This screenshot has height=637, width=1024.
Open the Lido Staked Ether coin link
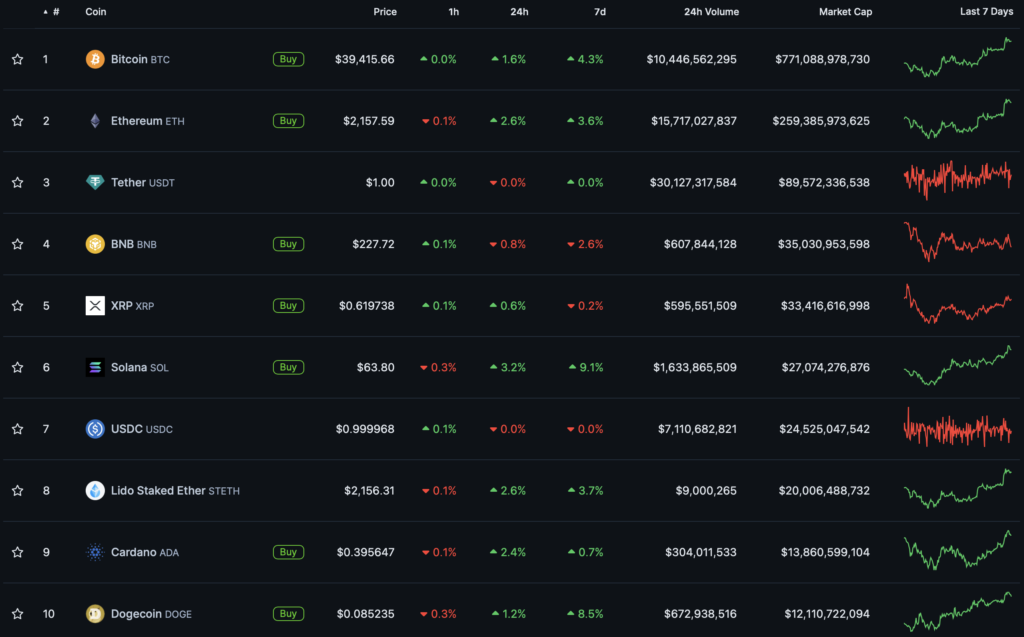click(x=158, y=491)
